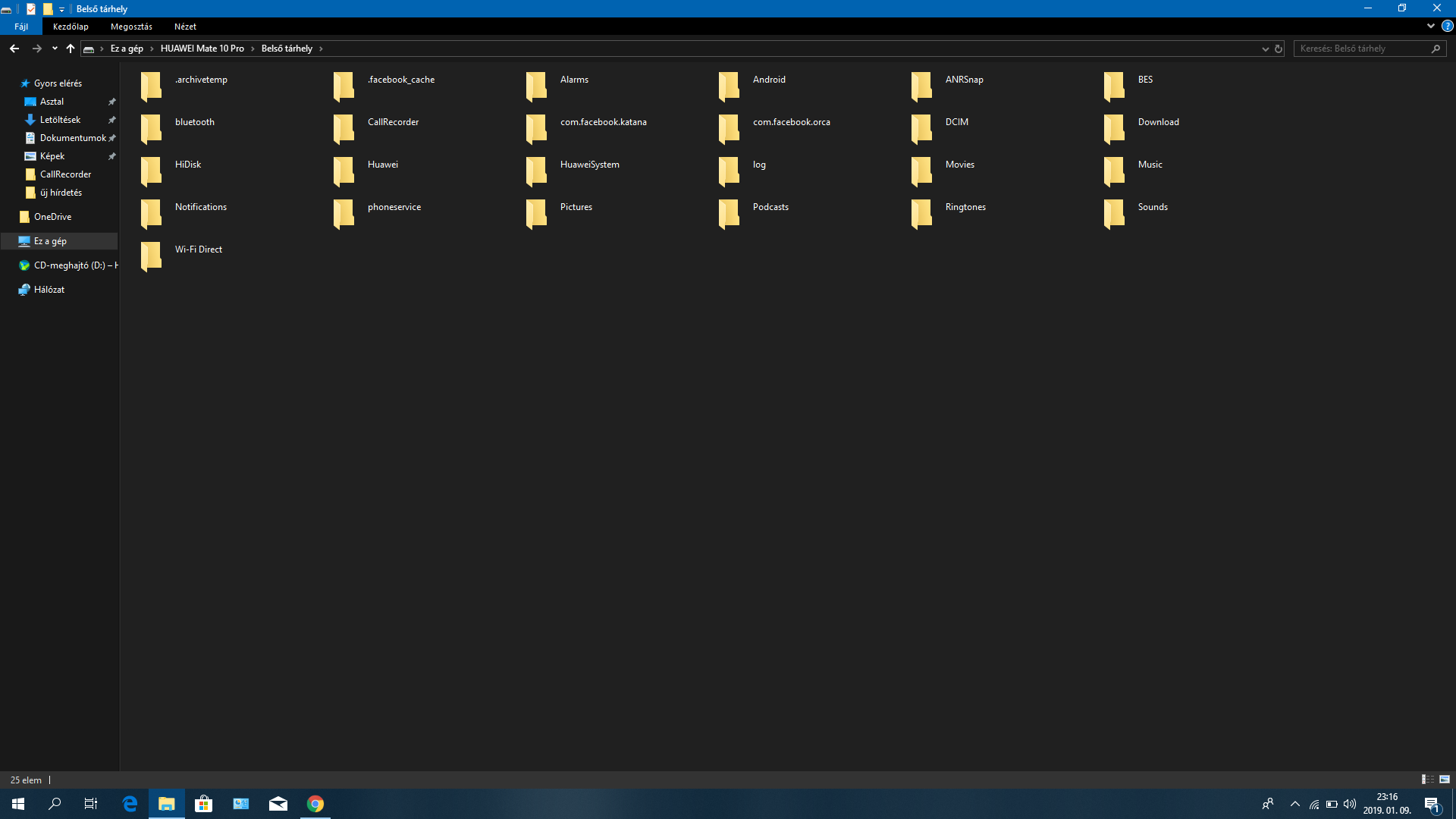
Task: Select OneDrive in the navigation pane
Action: [x=52, y=217]
